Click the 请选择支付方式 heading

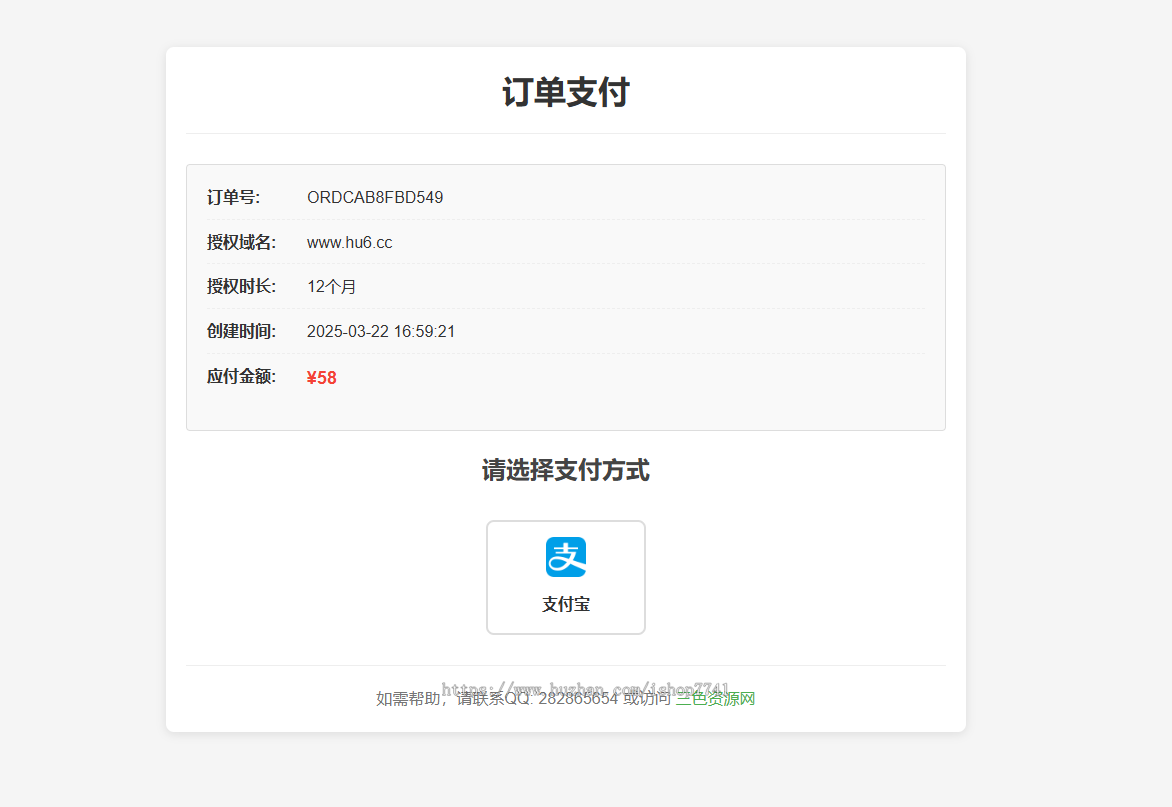point(566,470)
